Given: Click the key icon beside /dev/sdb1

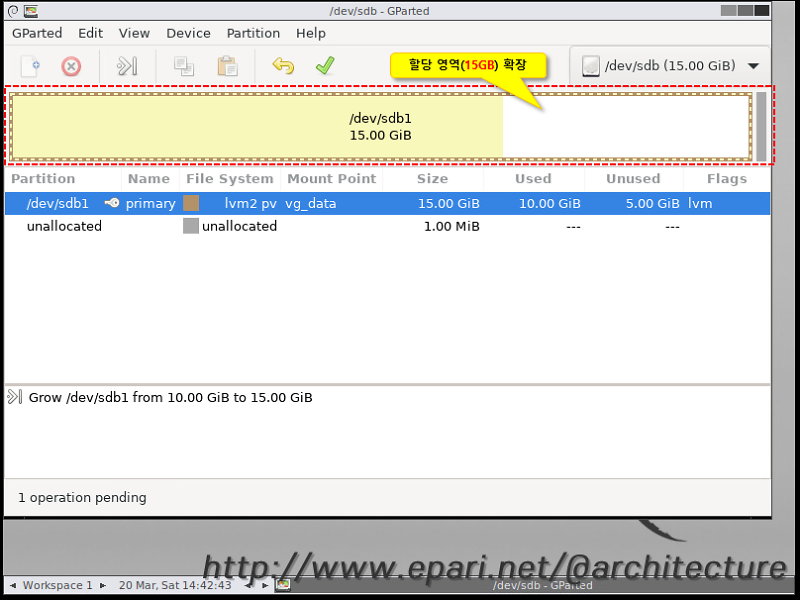Looking at the screenshot, I should [112, 203].
